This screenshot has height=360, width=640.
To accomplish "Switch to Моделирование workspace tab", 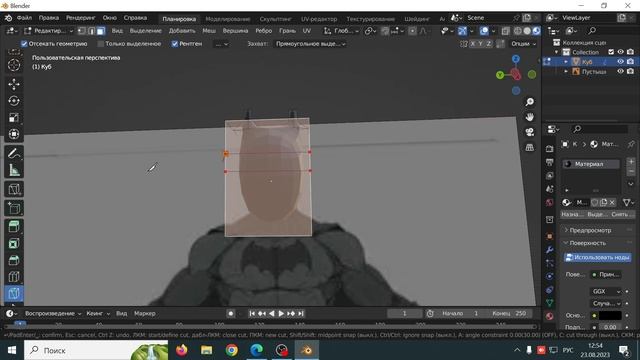I will pos(228,19).
